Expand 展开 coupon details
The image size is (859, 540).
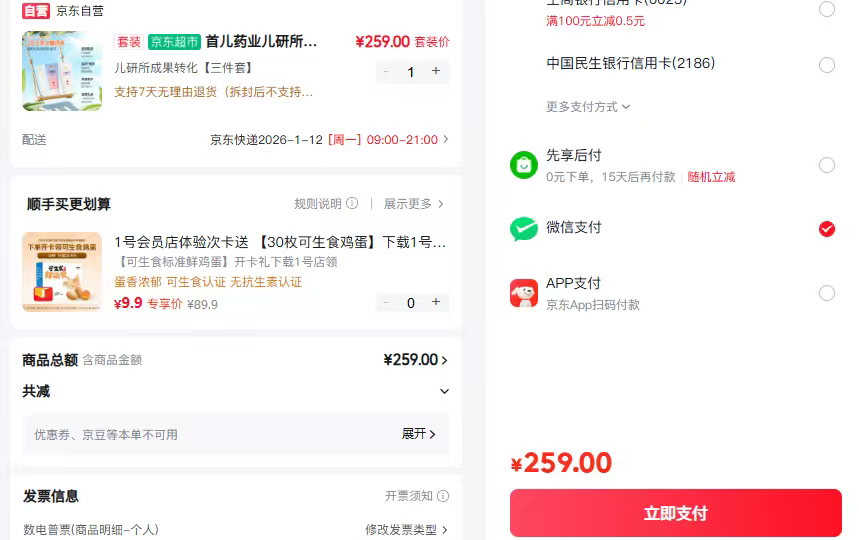pyautogui.click(x=419, y=434)
